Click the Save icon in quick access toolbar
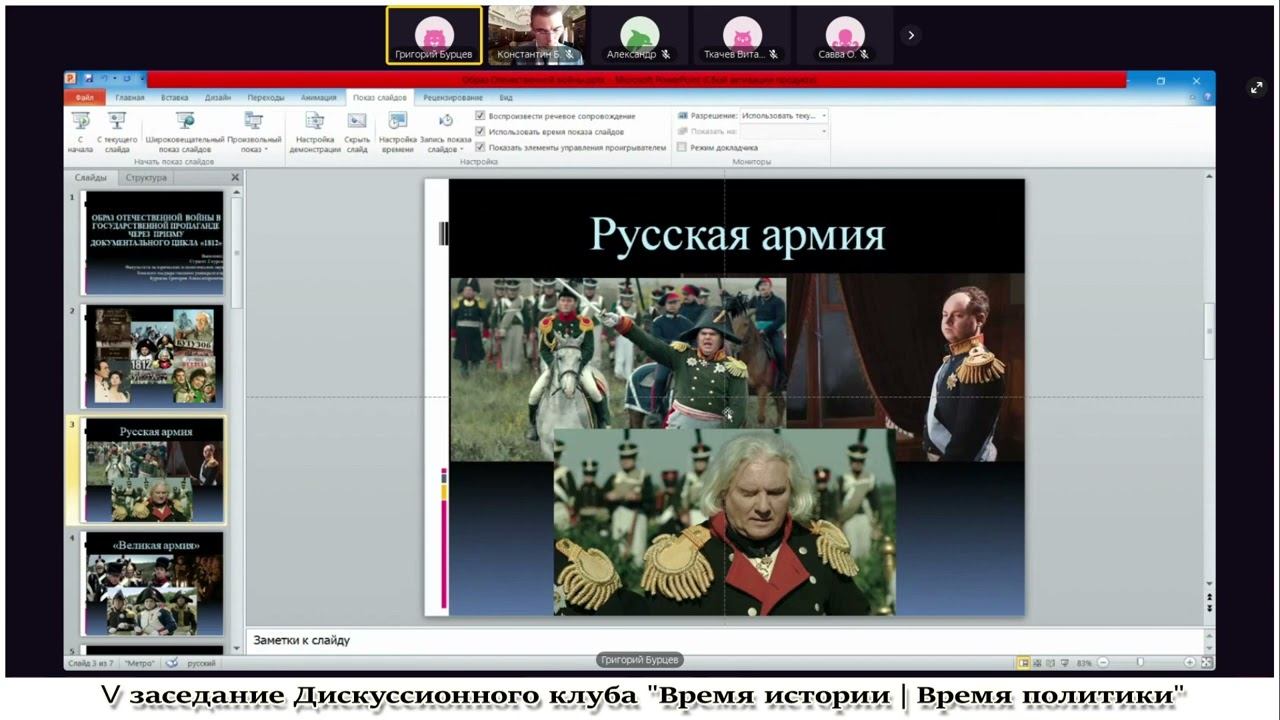The width and height of the screenshot is (1280, 720). tap(88, 79)
